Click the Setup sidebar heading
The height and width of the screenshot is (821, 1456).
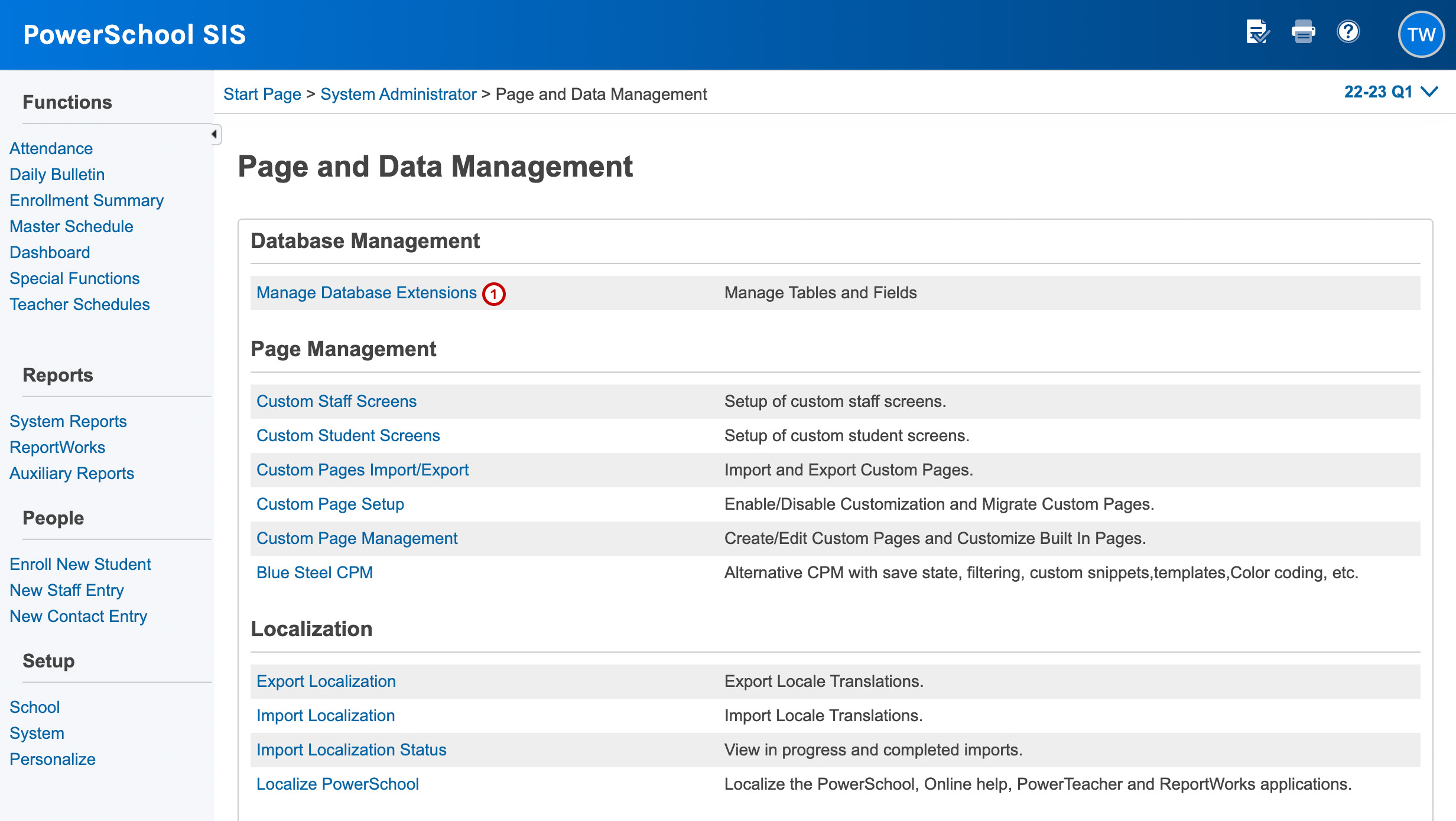click(x=48, y=661)
